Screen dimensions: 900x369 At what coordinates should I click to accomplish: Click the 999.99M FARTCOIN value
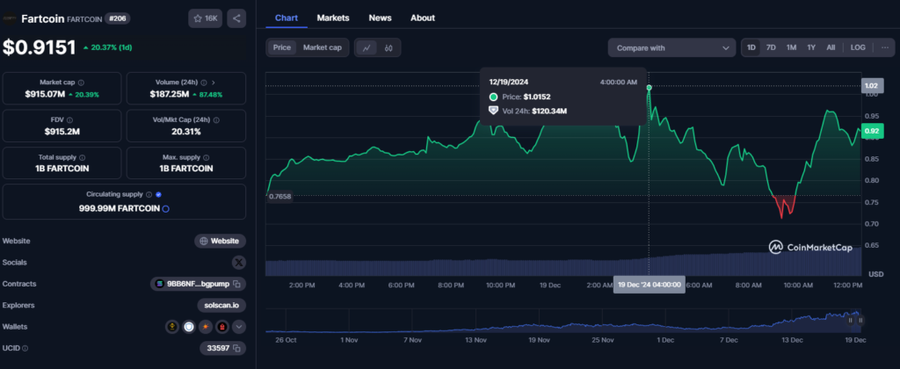click(119, 209)
